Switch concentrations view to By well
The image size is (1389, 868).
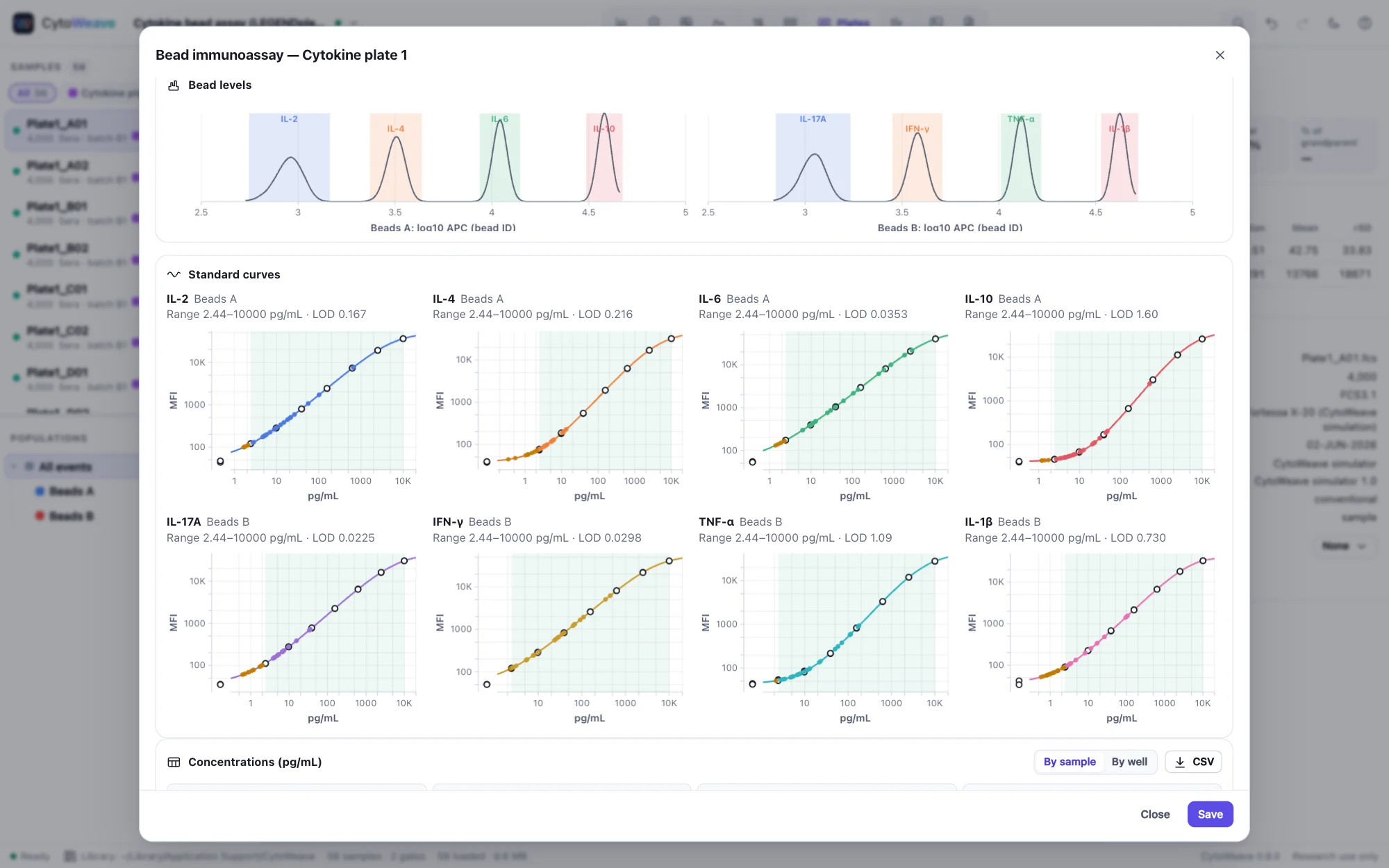pos(1129,762)
